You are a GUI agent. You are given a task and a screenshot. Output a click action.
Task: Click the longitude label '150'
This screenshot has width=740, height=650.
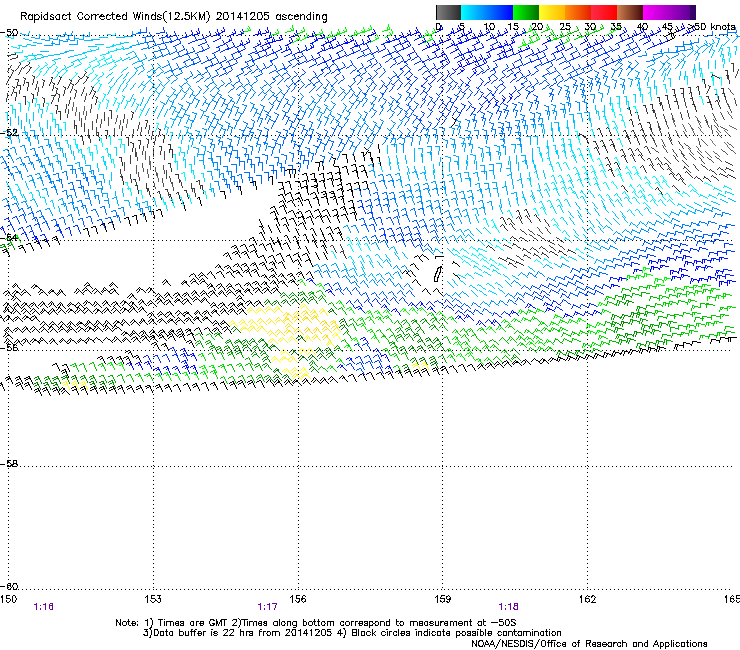coord(8,599)
